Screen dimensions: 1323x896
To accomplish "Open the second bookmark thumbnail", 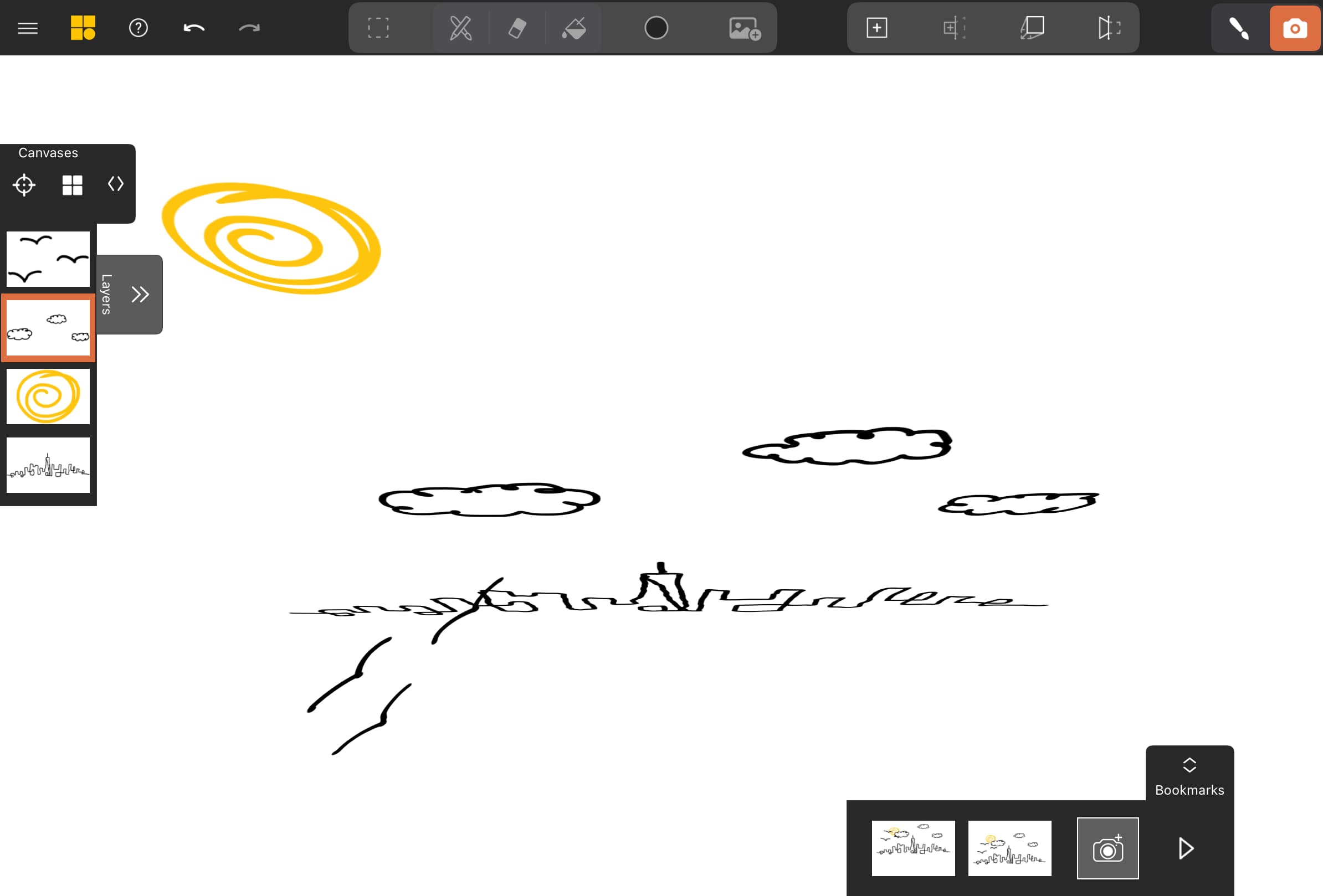I will click(1009, 848).
